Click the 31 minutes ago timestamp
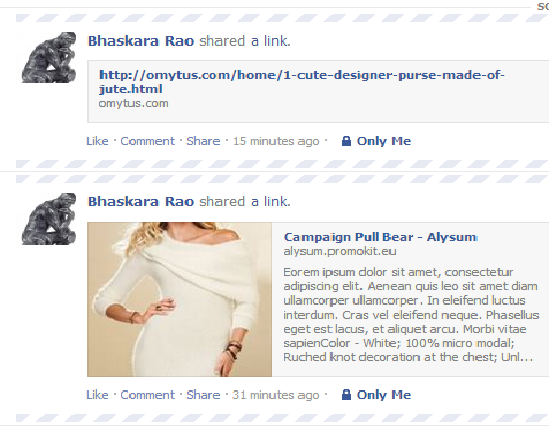The image size is (549, 434). pos(276,395)
